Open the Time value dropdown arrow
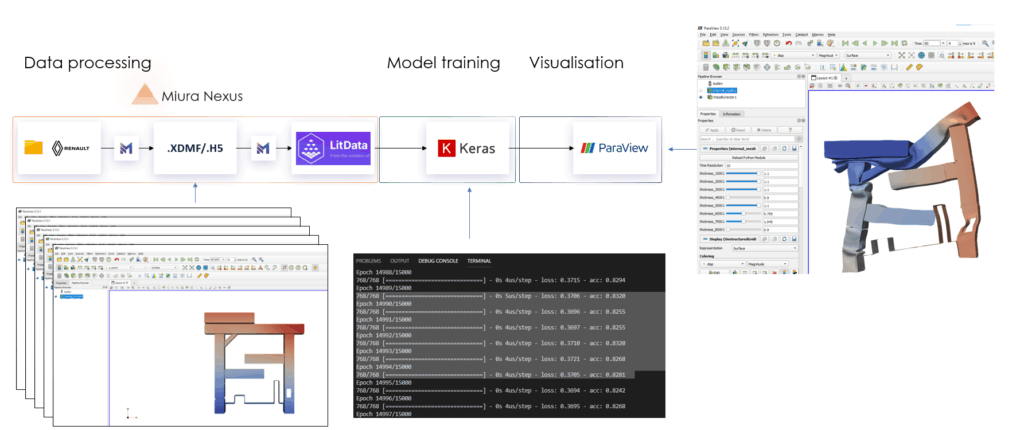The image size is (1024, 430). click(944, 43)
